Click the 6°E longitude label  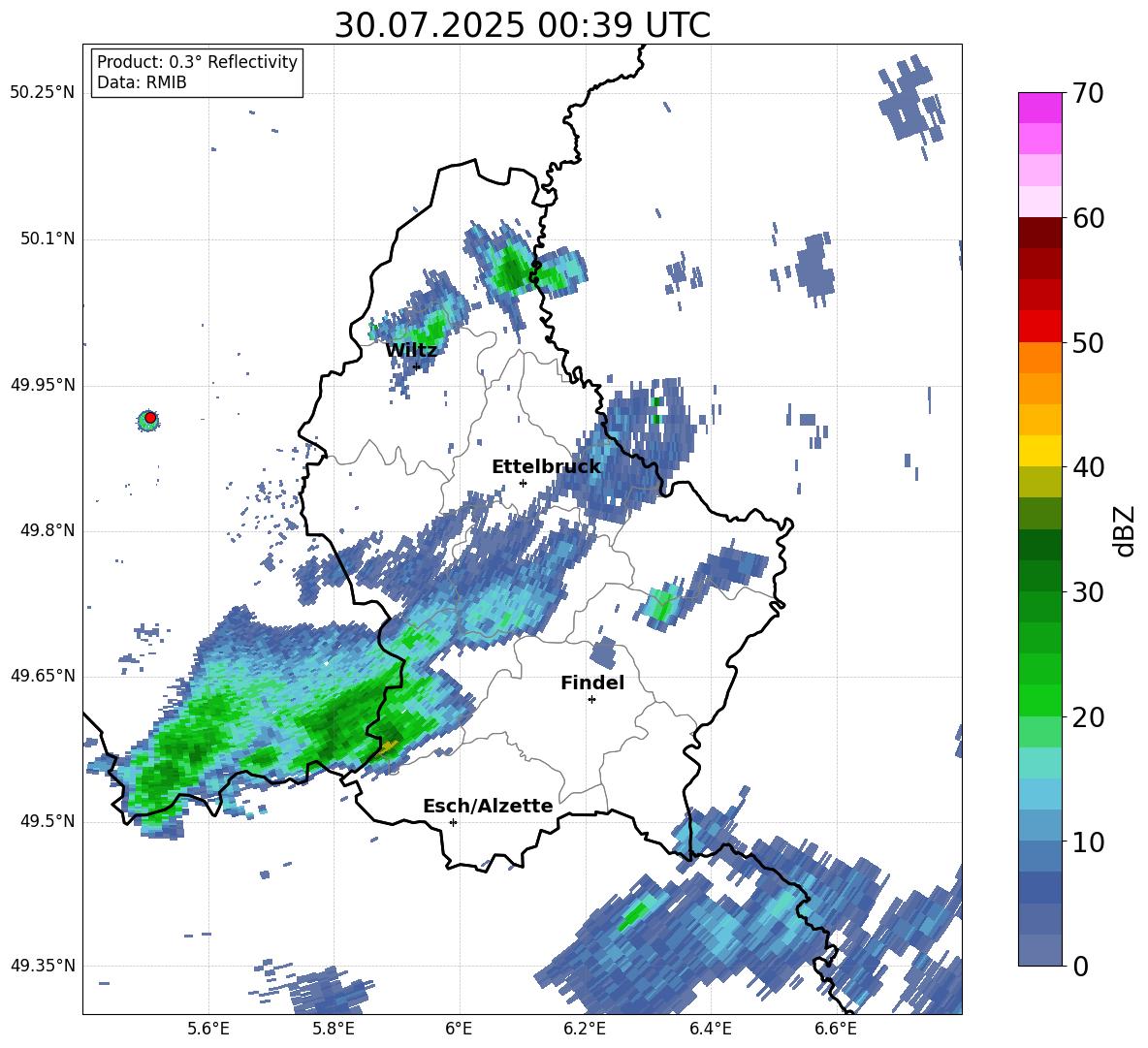pos(459,1030)
